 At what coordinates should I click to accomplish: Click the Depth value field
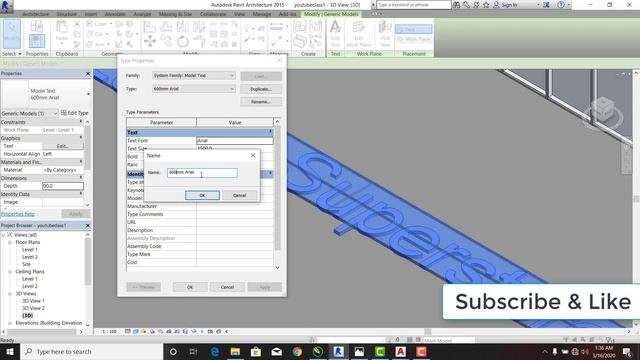click(x=63, y=186)
